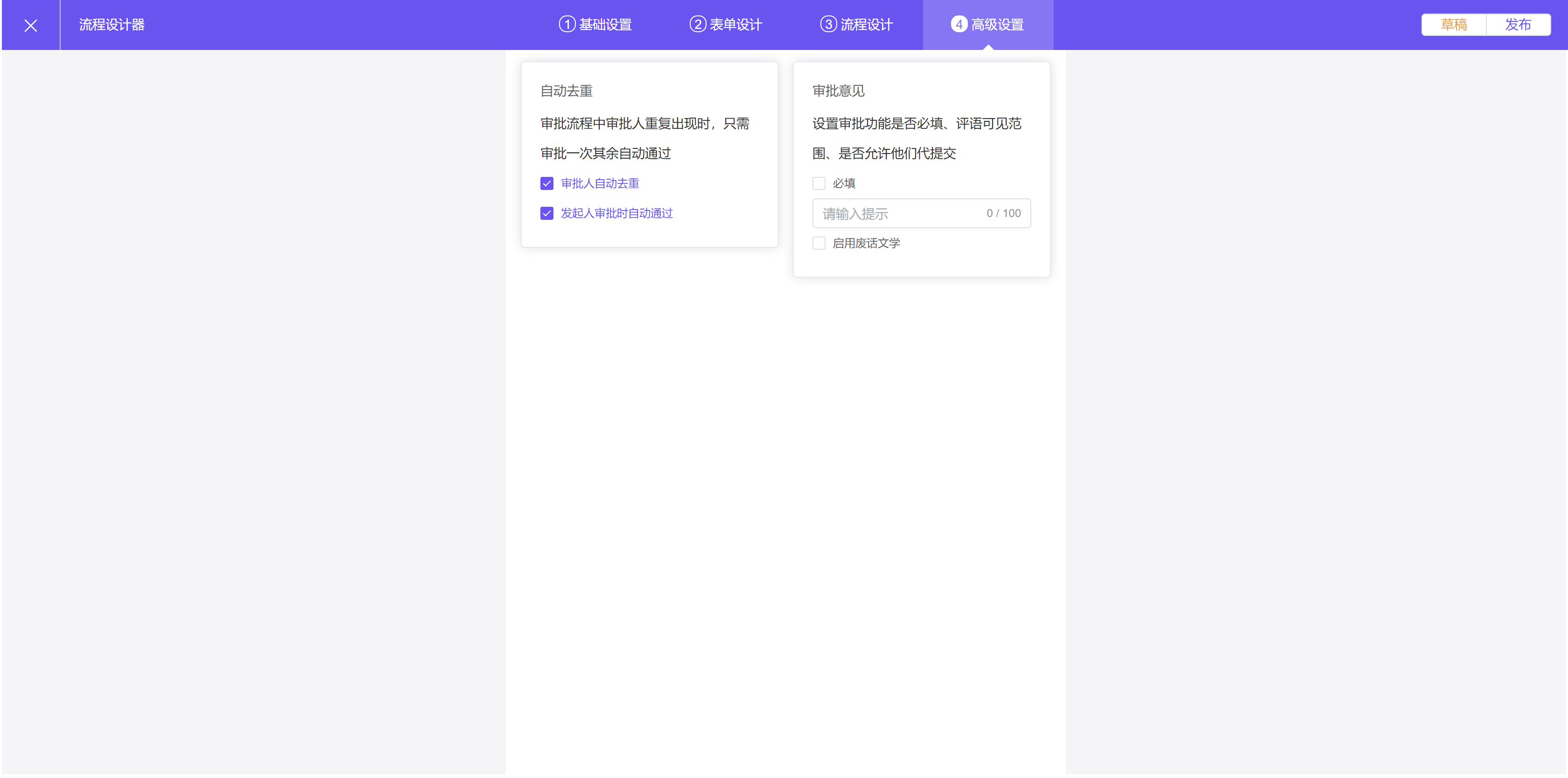Select the 高级设置 tab label

click(x=997, y=25)
